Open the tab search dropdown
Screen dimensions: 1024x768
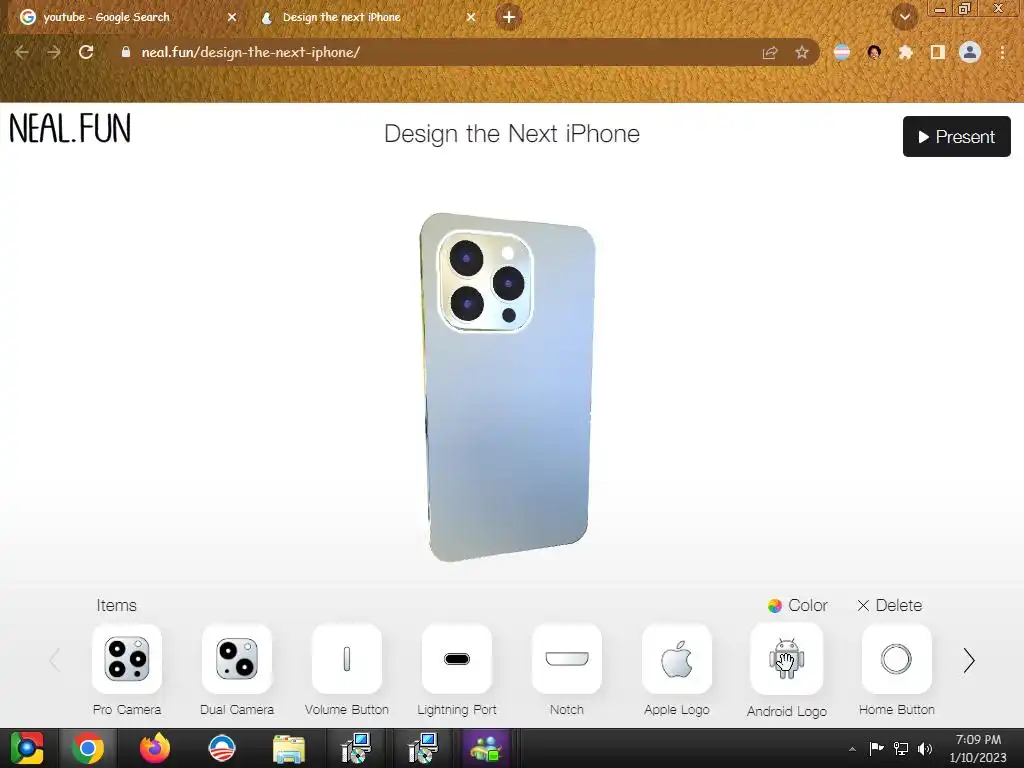coord(905,17)
